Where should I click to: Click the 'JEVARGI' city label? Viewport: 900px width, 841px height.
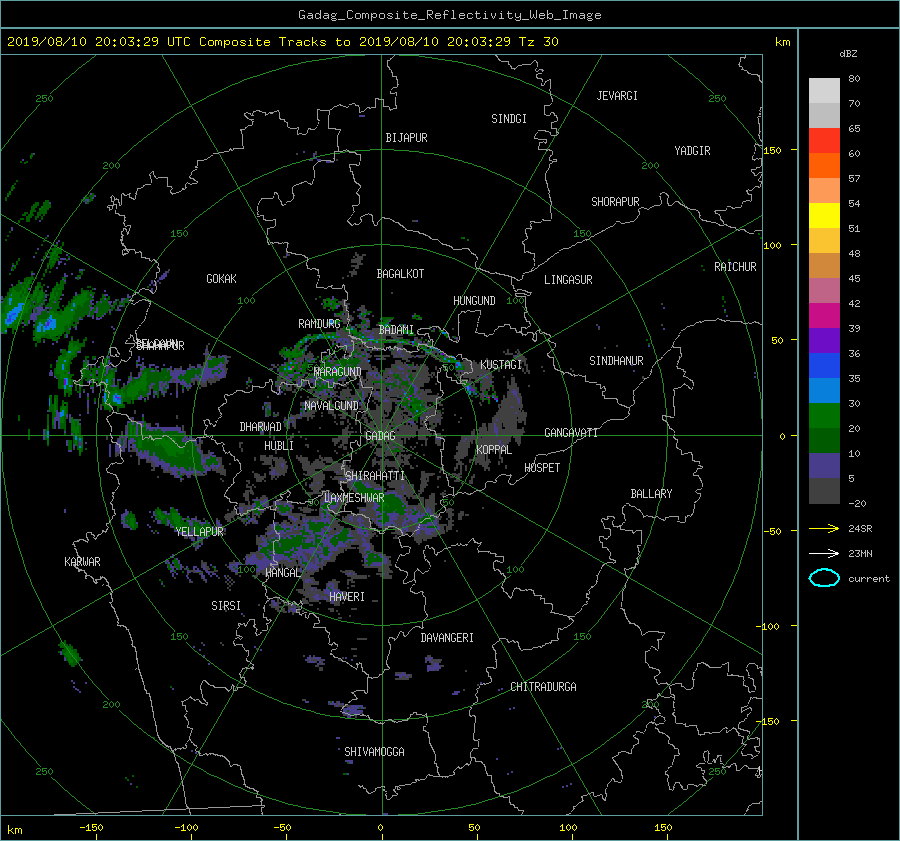pos(617,96)
